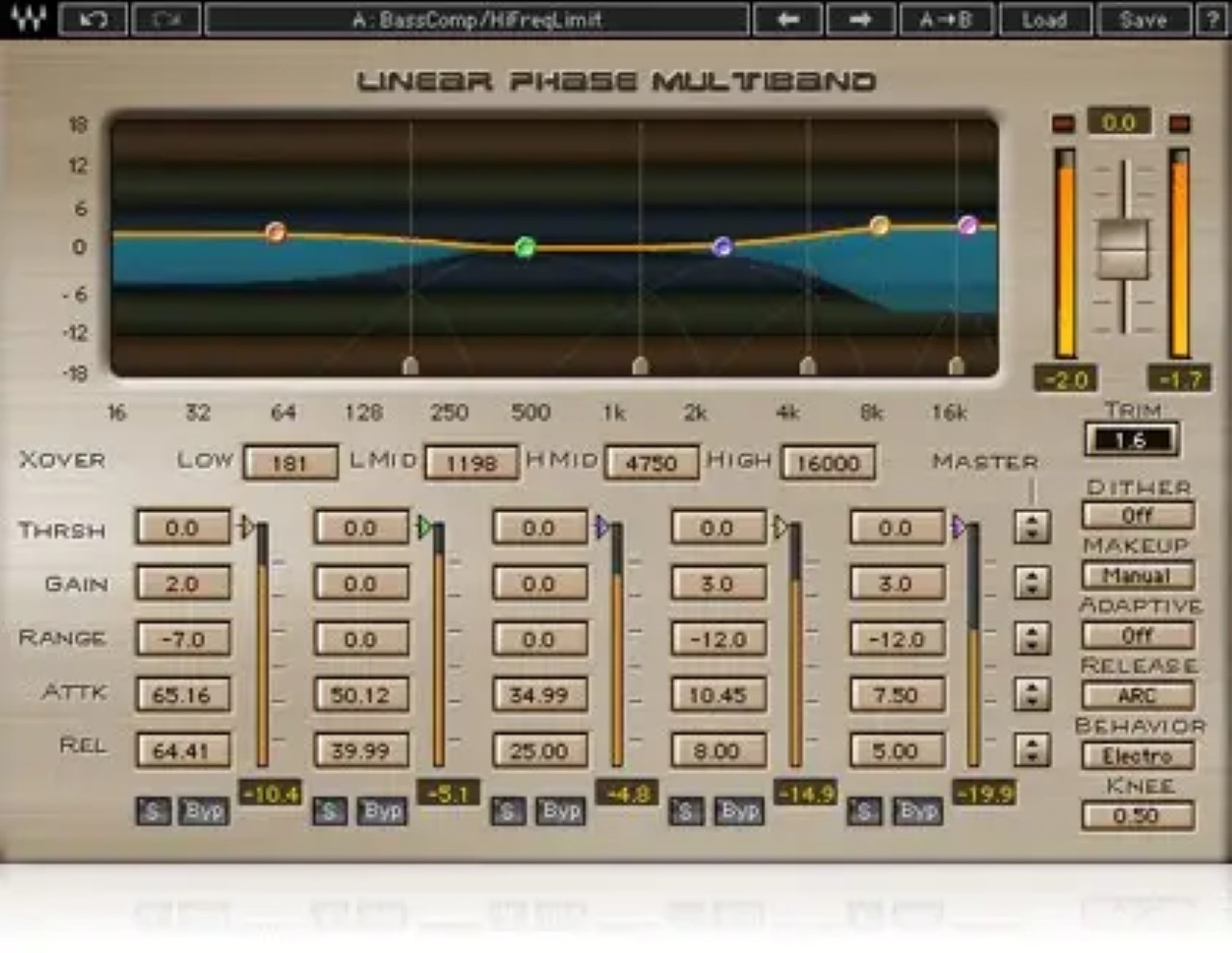
Task: Click the undo arrow icon
Action: [92, 19]
